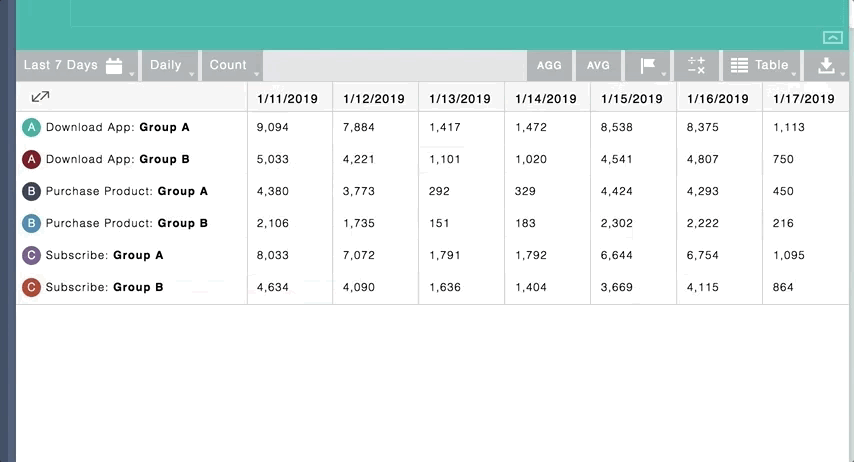Select the 1/16/2019 column header
Image resolution: width=854 pixels, height=462 pixels.
tap(718, 99)
